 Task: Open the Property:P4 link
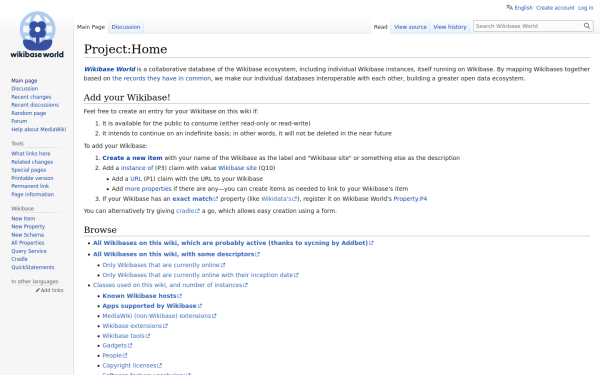410,199
